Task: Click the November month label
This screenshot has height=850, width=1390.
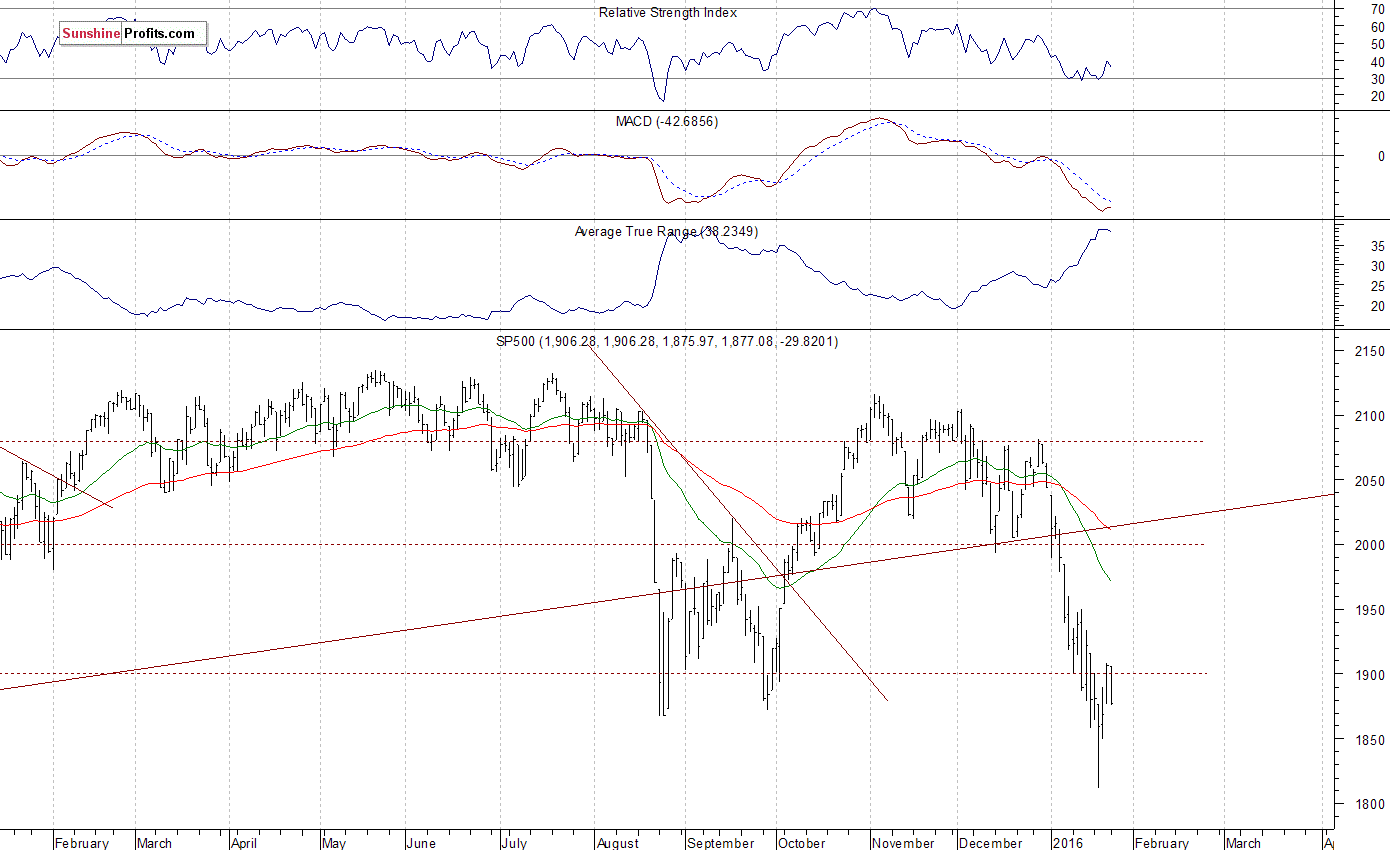Action: pos(905,843)
